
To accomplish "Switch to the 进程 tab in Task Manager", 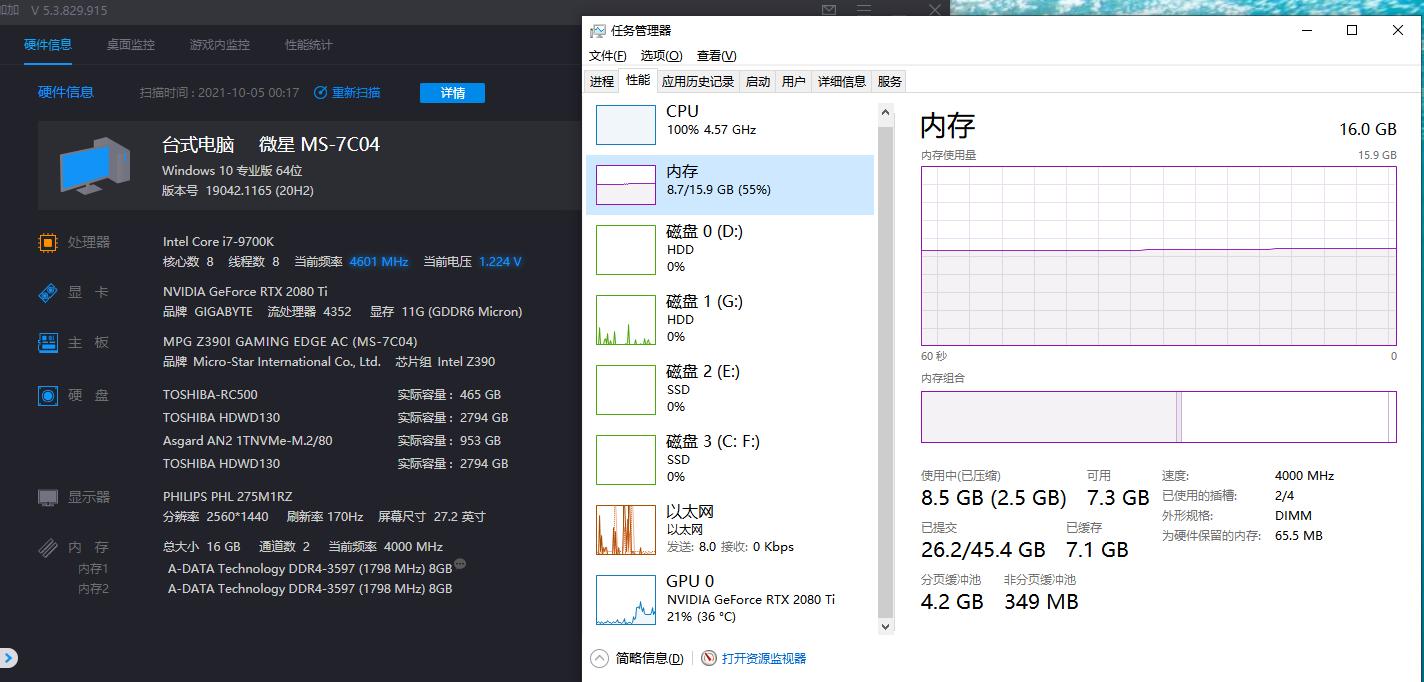I will click(x=602, y=81).
